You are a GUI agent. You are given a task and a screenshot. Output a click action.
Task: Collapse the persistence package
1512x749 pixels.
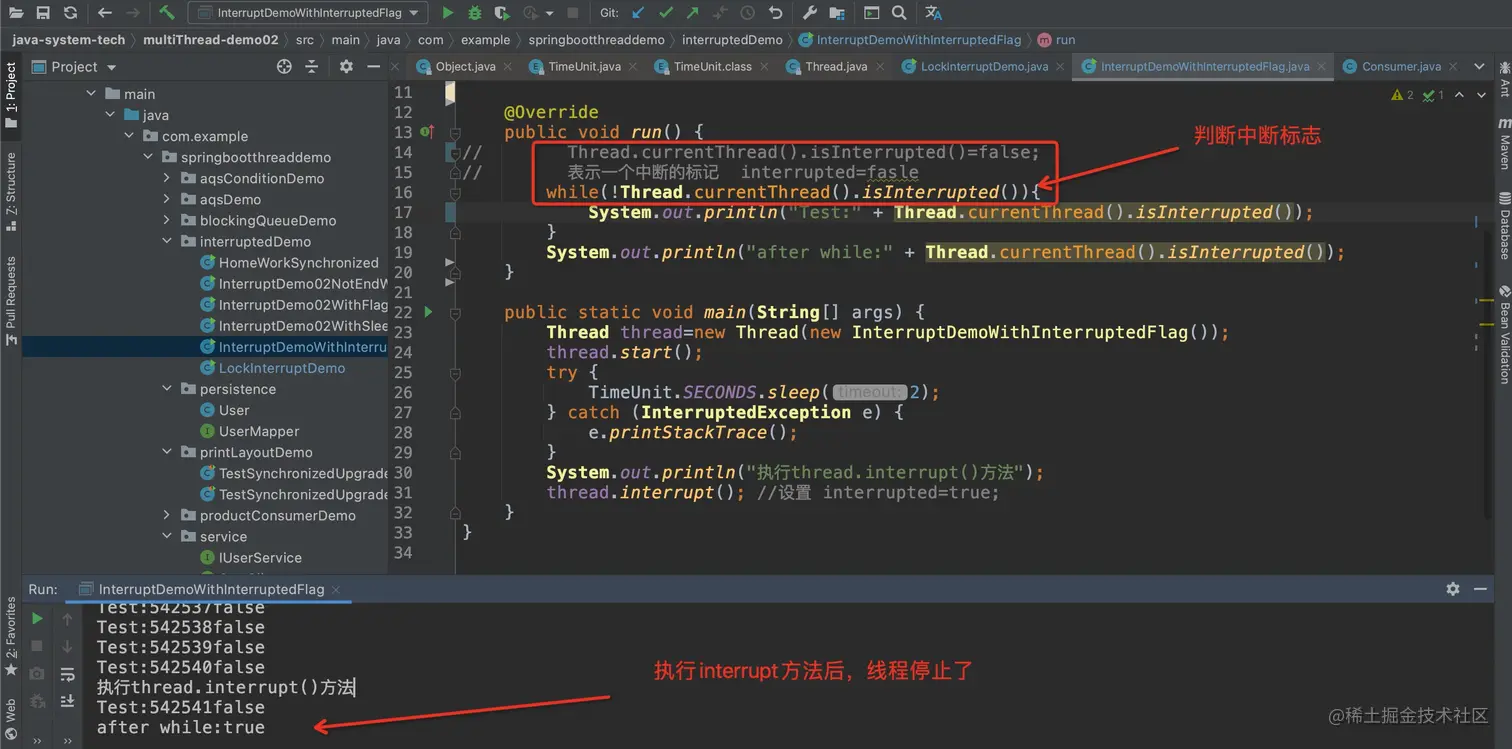[167, 389]
